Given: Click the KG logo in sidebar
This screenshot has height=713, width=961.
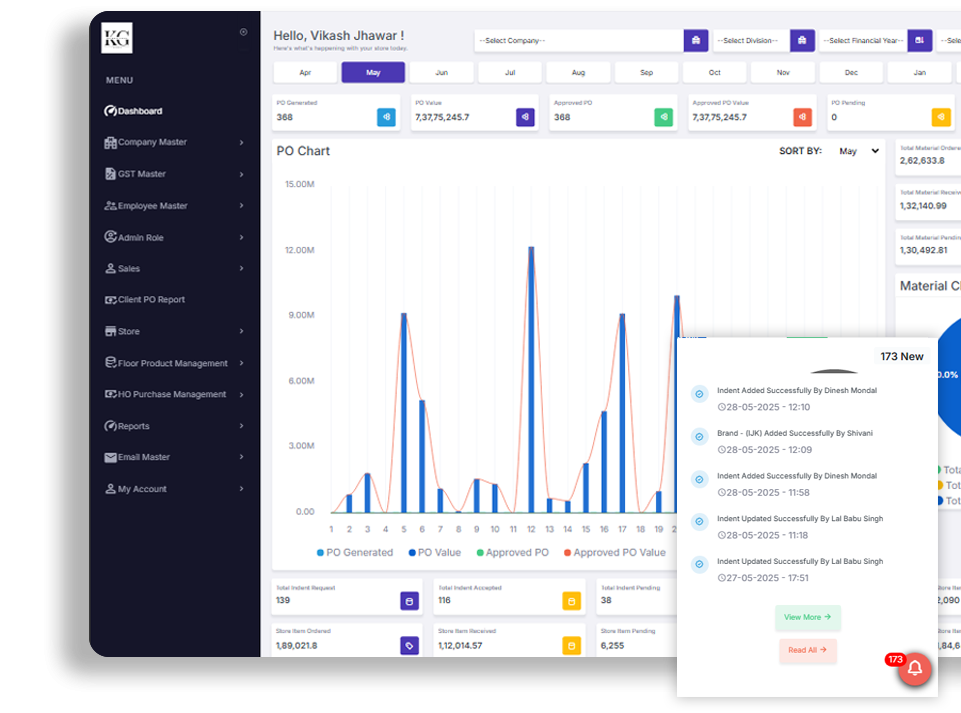Looking at the screenshot, I should tap(117, 38).
